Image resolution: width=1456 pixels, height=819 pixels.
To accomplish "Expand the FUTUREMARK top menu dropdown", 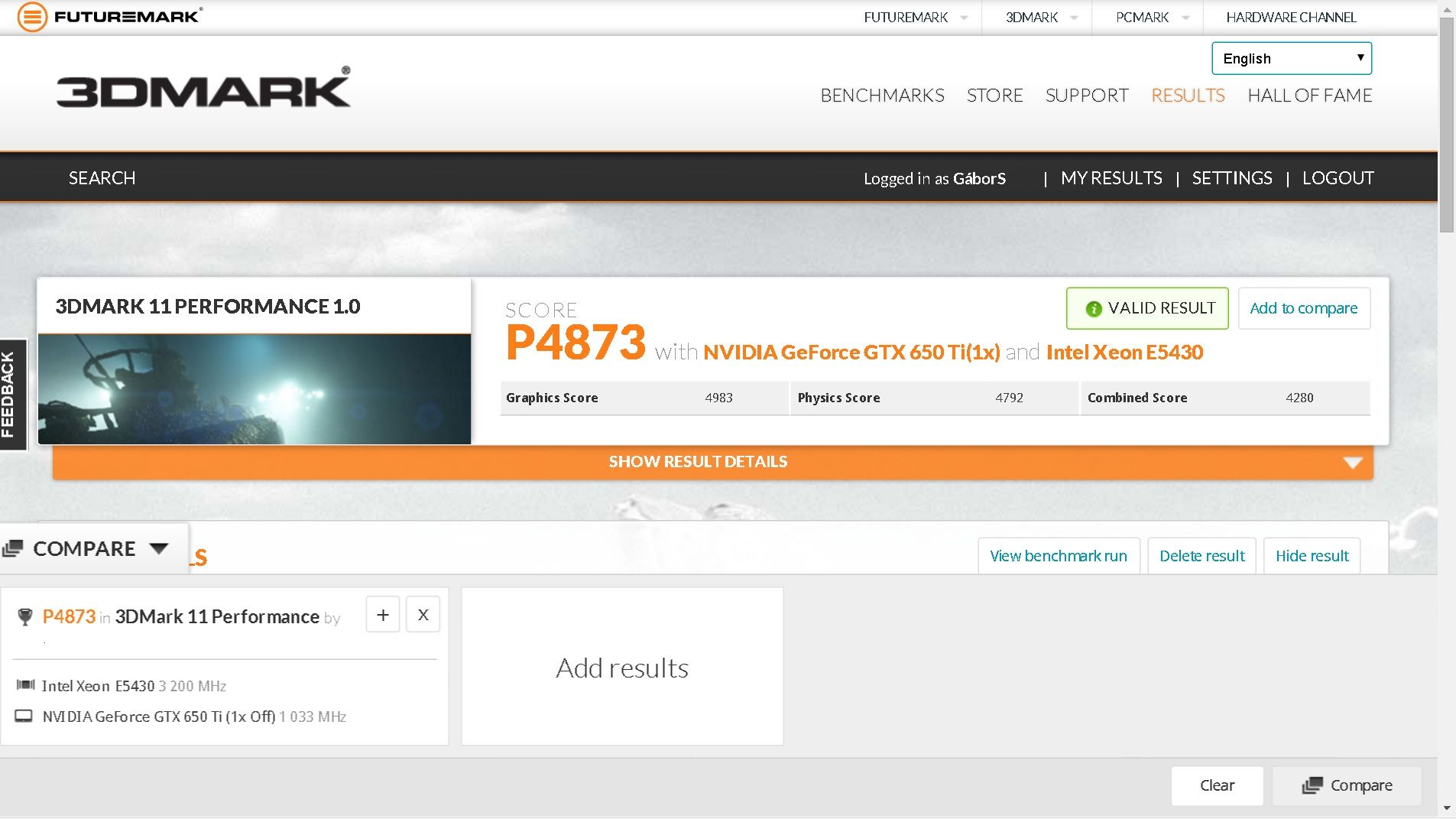I will pyautogui.click(x=964, y=18).
